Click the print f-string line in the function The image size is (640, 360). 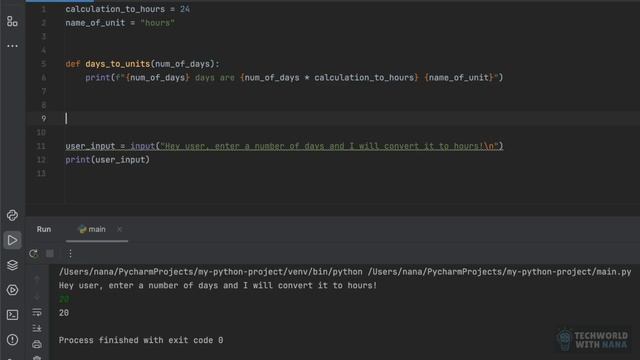tap(294, 78)
